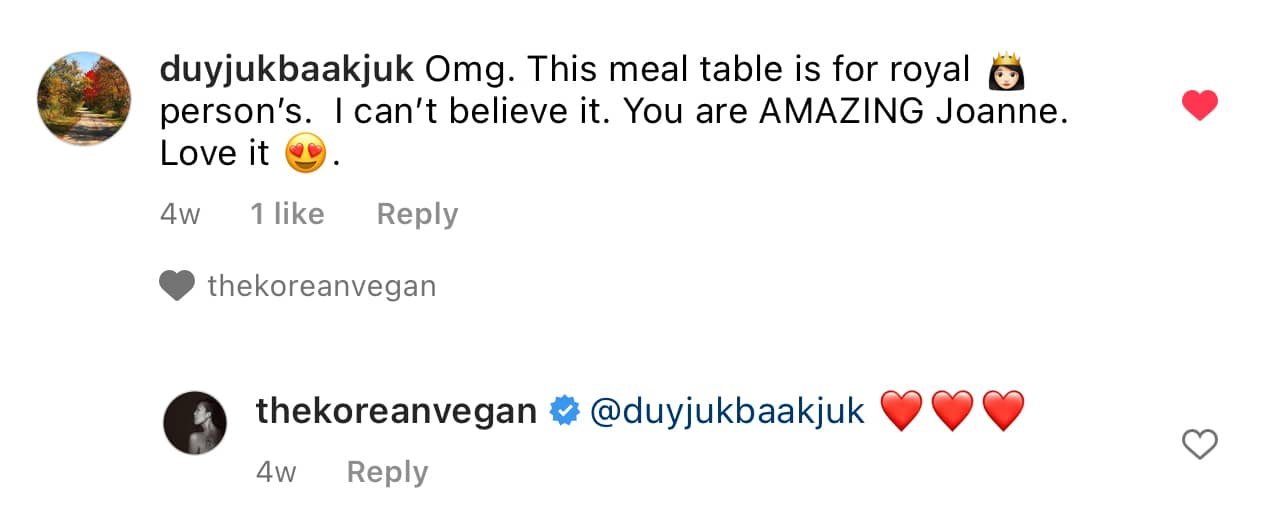Click the first red heart emoji in reply
The height and width of the screenshot is (518, 1284).
point(900,411)
